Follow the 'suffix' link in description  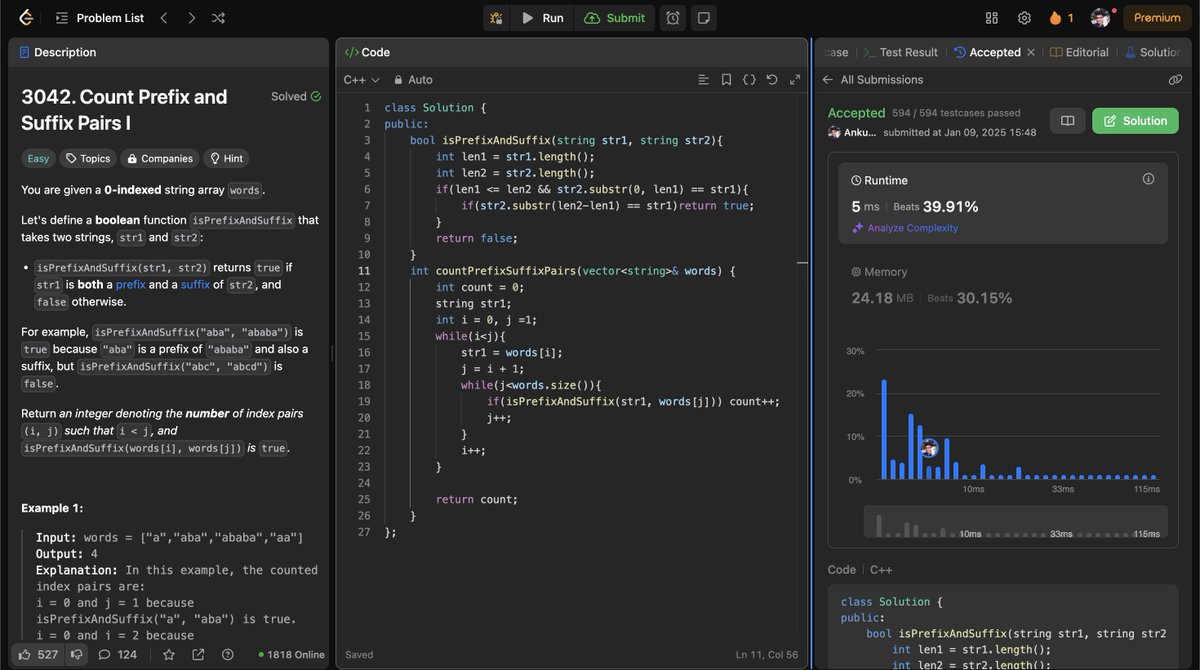[x=195, y=285]
